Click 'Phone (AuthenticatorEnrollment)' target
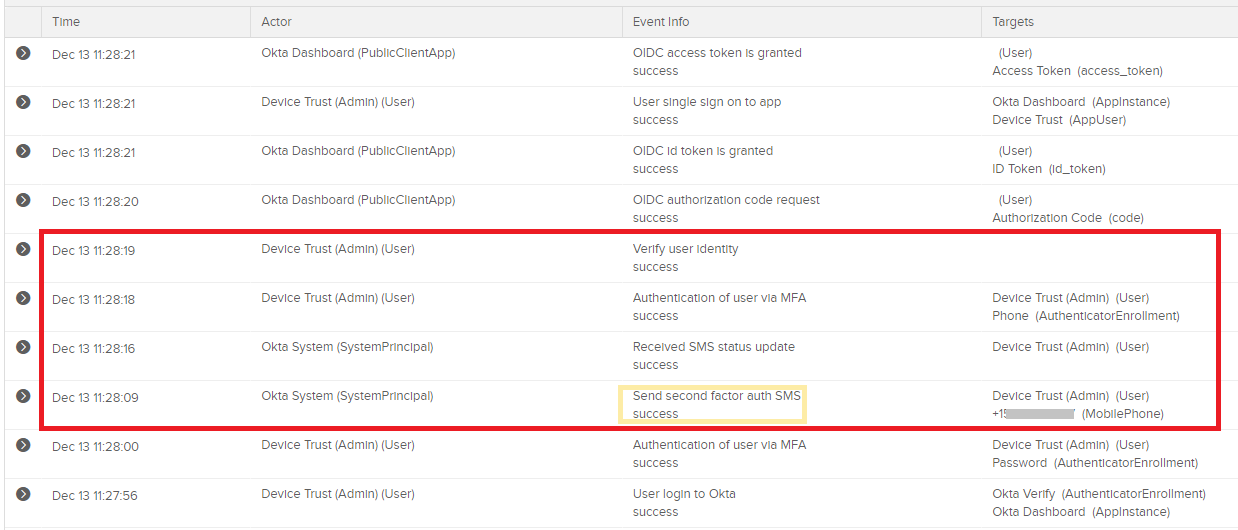 [1086, 316]
